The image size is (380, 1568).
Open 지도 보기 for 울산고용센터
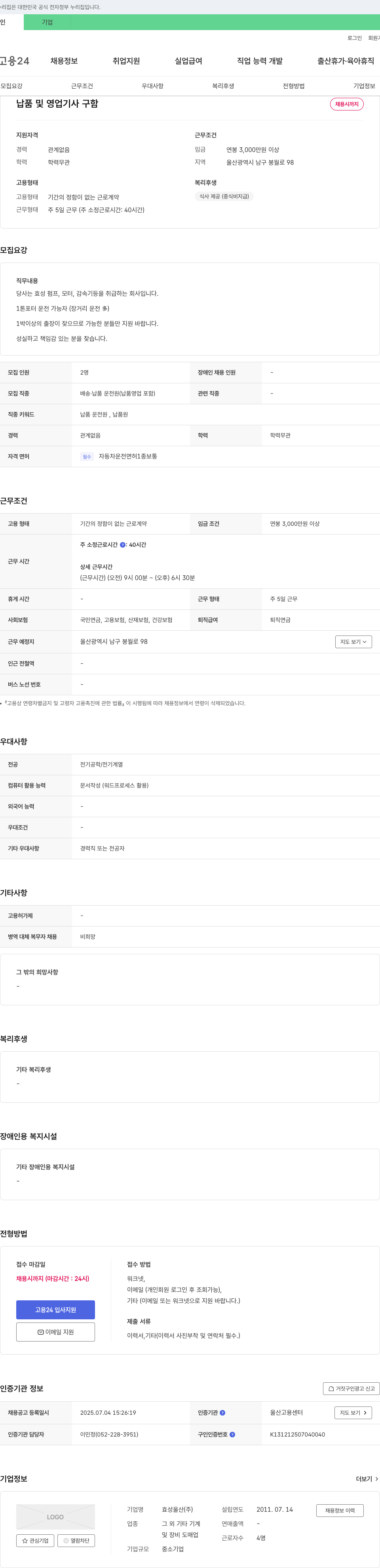click(x=353, y=1413)
